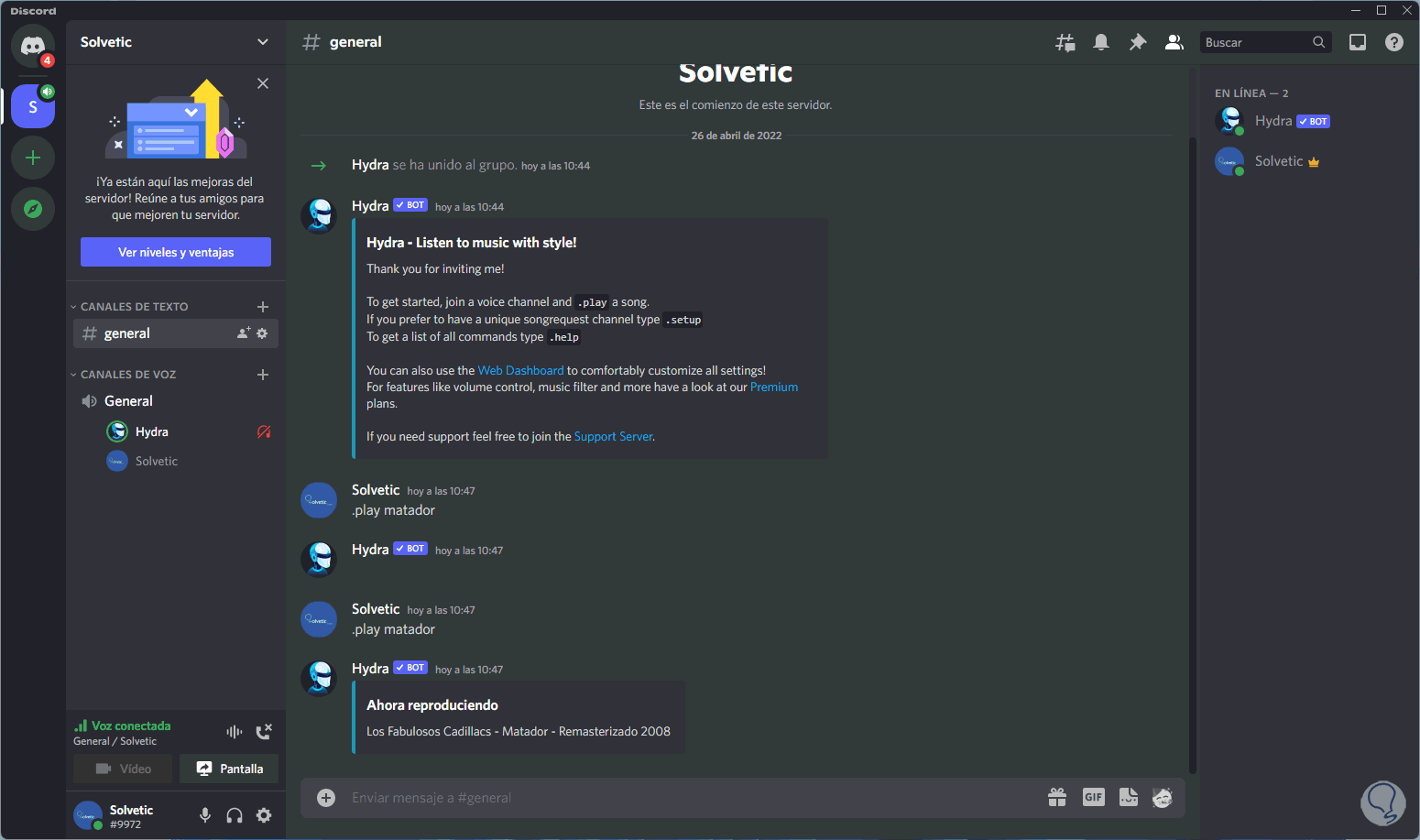Open the Solvetic server dropdown menu

point(263,42)
